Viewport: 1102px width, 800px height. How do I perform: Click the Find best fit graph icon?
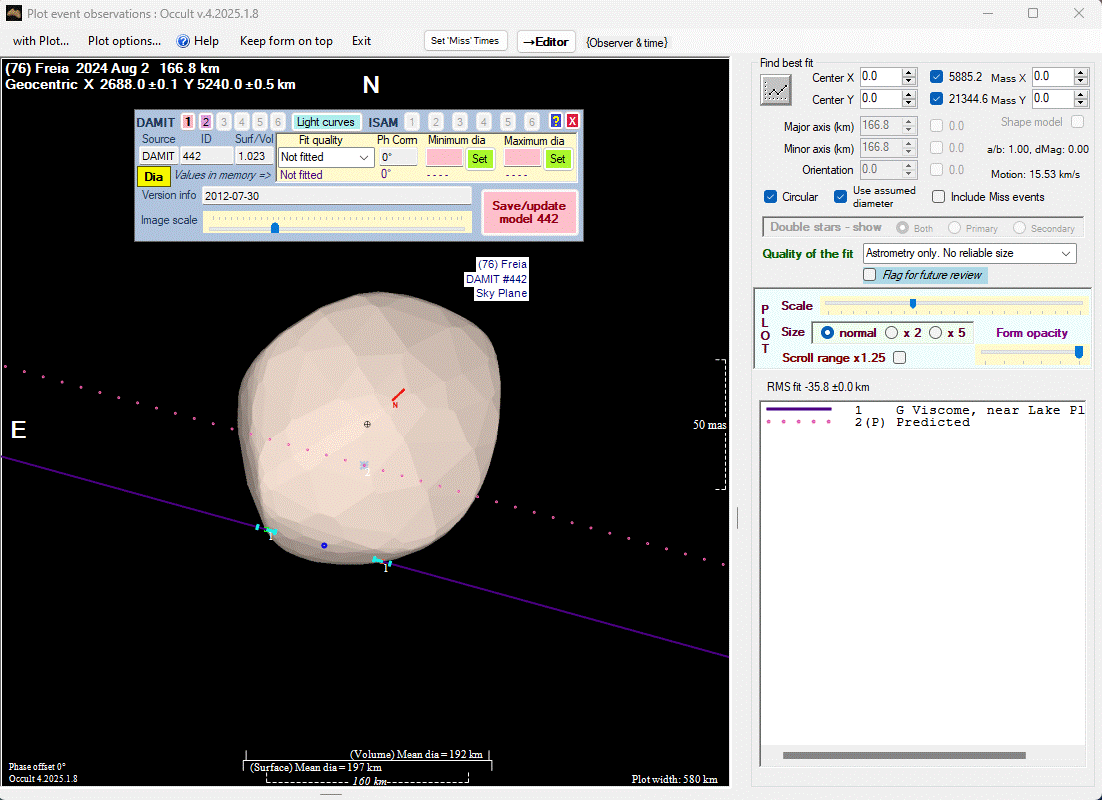[x=776, y=91]
